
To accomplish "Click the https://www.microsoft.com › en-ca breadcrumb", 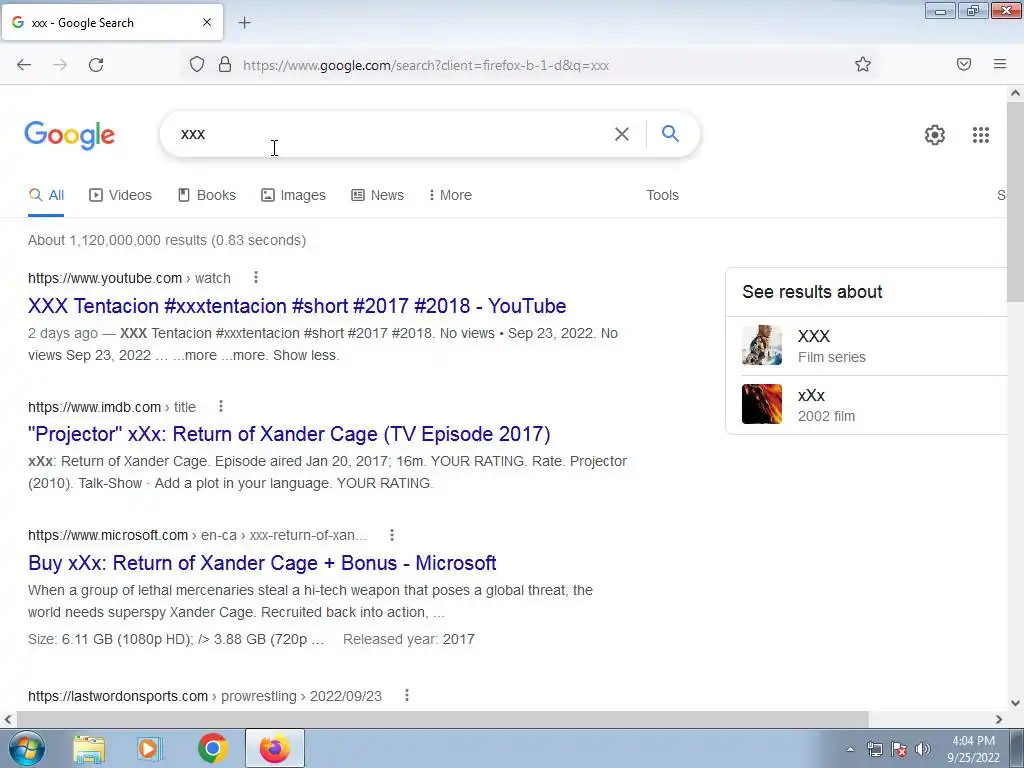I will [197, 536].
